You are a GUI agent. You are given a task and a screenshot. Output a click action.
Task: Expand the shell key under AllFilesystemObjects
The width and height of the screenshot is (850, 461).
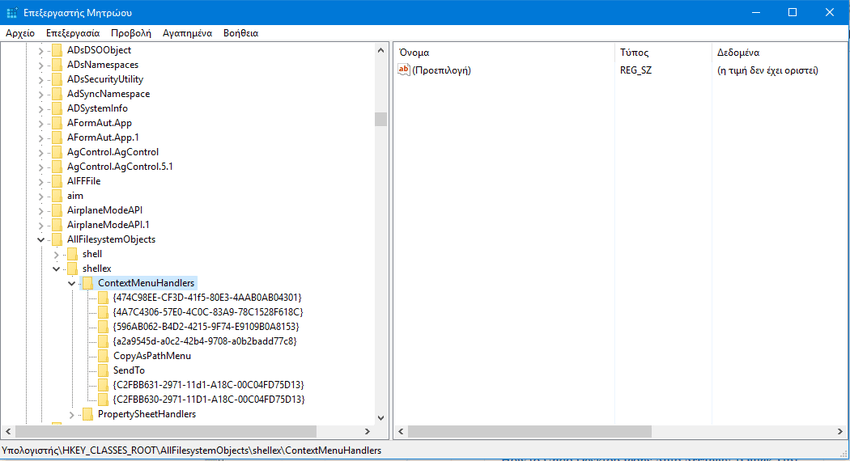coord(56,255)
